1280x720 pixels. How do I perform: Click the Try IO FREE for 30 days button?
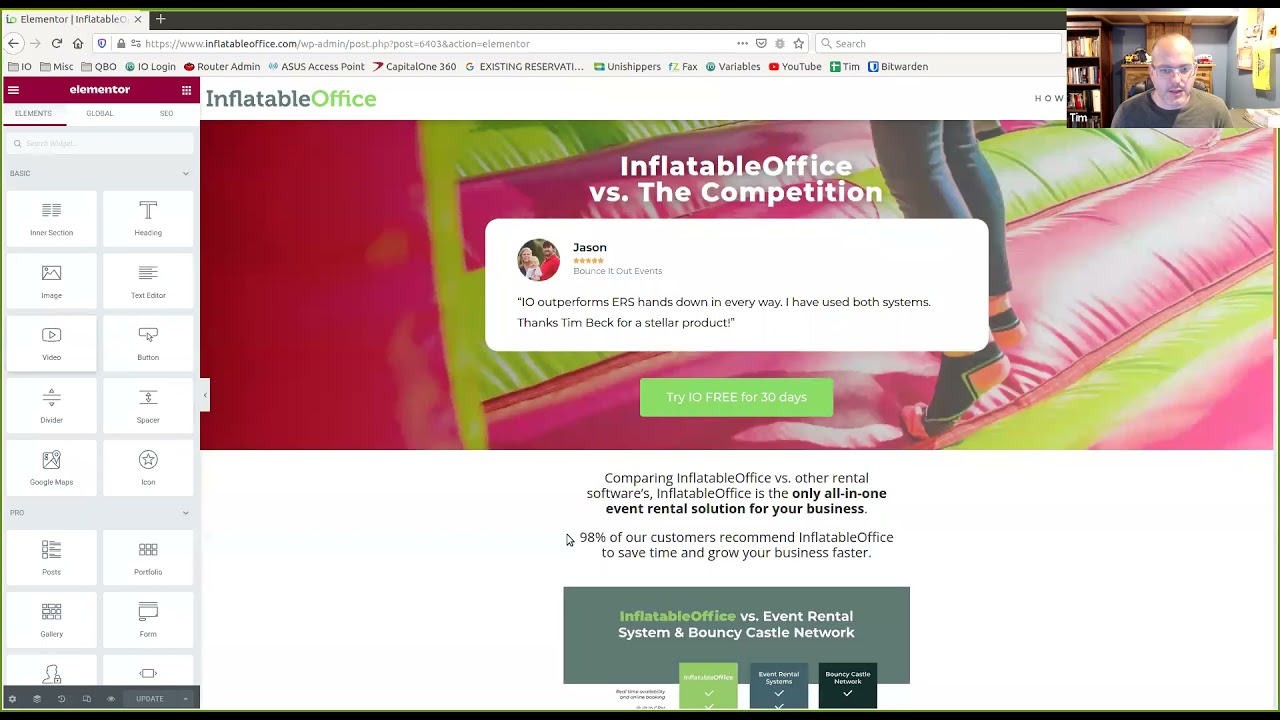pyautogui.click(x=736, y=397)
